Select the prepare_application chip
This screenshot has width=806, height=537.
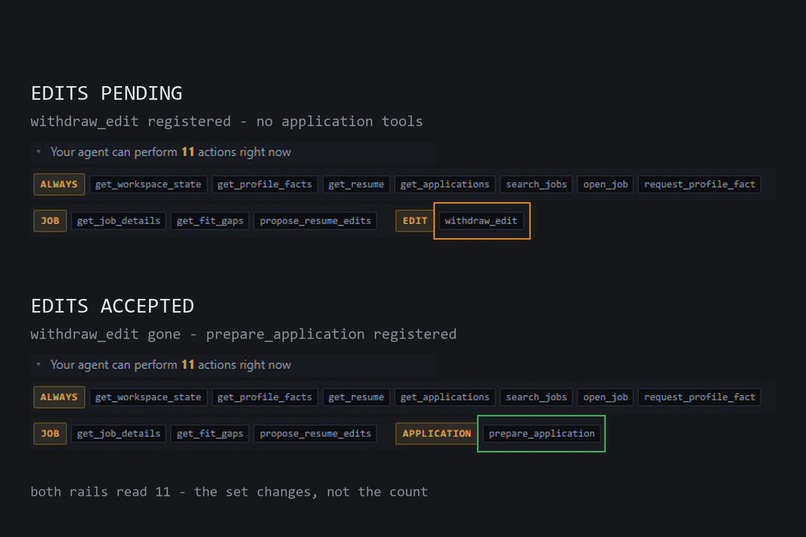click(542, 433)
